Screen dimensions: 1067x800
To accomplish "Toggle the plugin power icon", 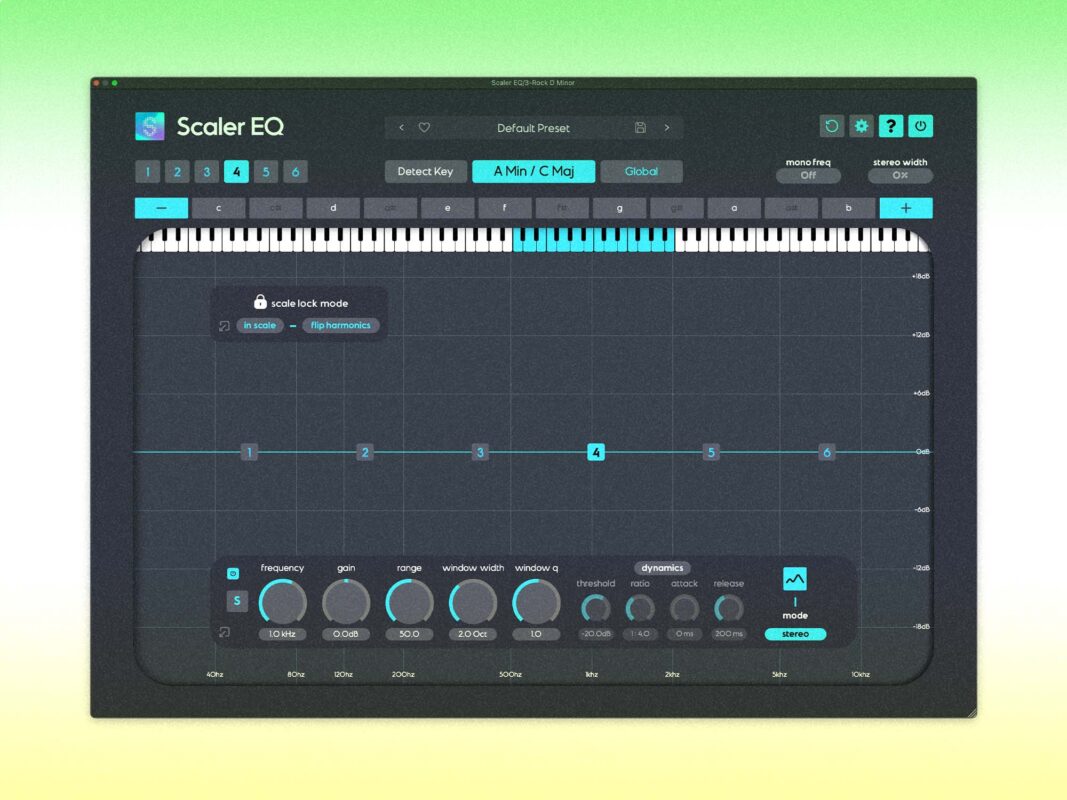I will coord(921,126).
